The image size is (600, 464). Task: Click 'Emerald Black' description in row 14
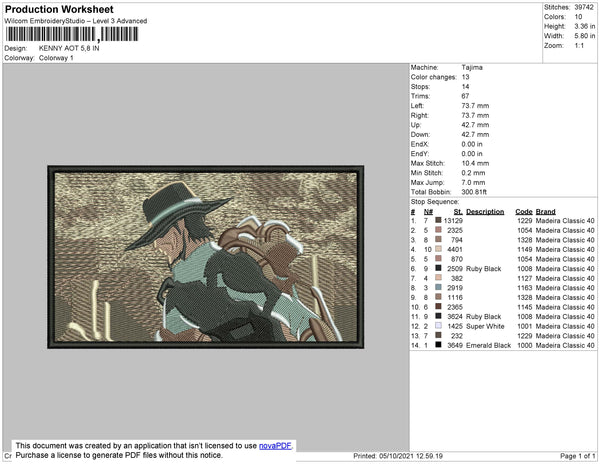pos(489,345)
